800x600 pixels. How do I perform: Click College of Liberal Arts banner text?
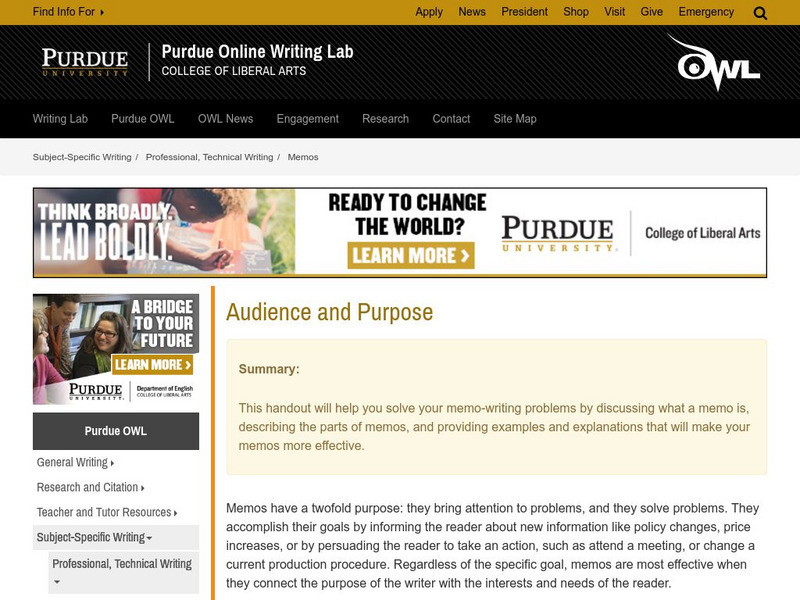coord(703,233)
